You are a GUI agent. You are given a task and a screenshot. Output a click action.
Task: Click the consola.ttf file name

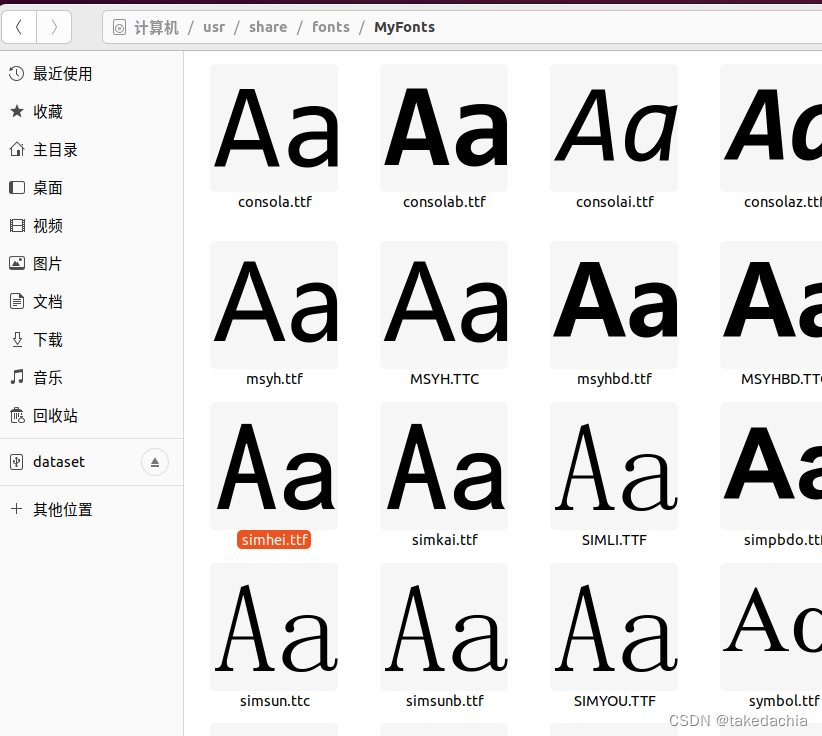click(x=275, y=202)
